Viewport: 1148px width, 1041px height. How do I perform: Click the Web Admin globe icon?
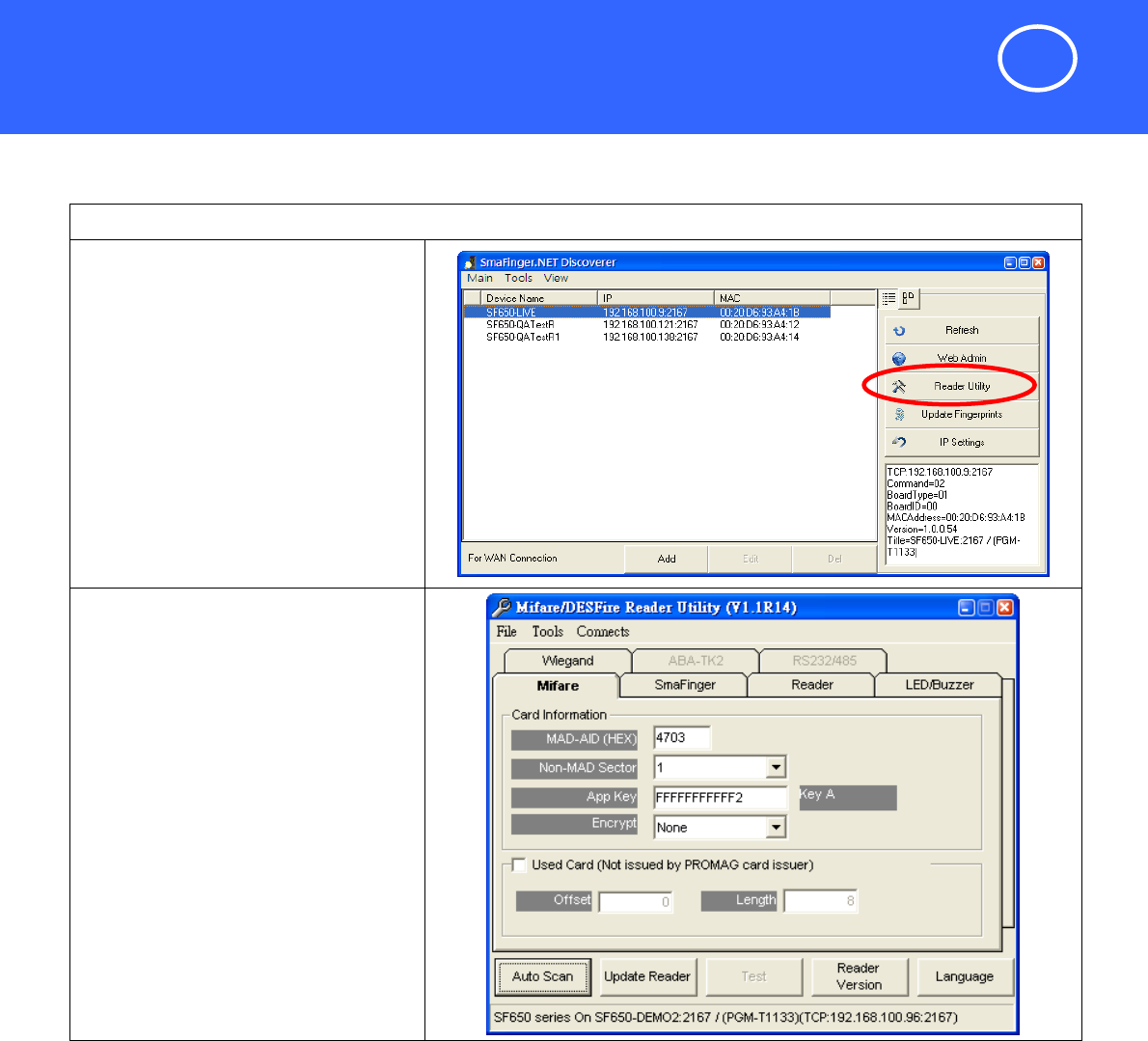pos(899,359)
